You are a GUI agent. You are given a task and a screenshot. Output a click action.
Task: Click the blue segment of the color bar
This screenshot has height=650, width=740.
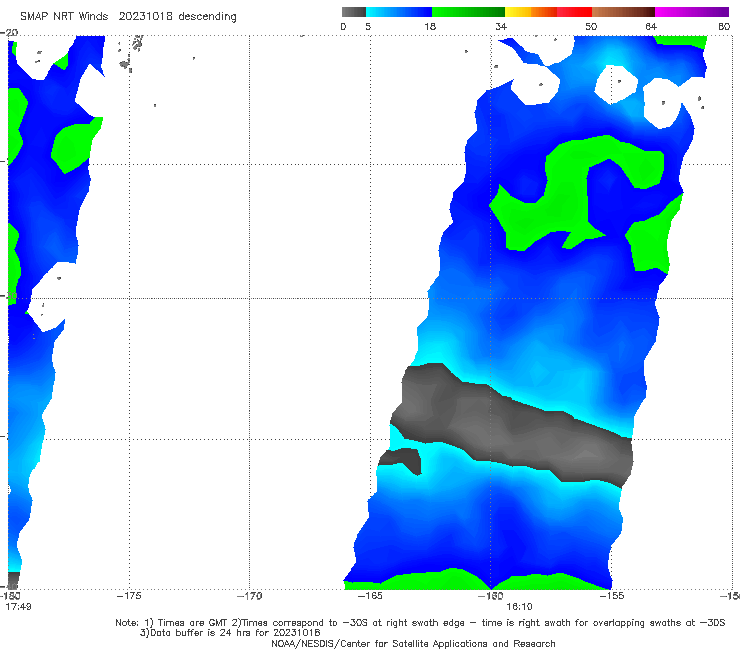tap(399, 12)
